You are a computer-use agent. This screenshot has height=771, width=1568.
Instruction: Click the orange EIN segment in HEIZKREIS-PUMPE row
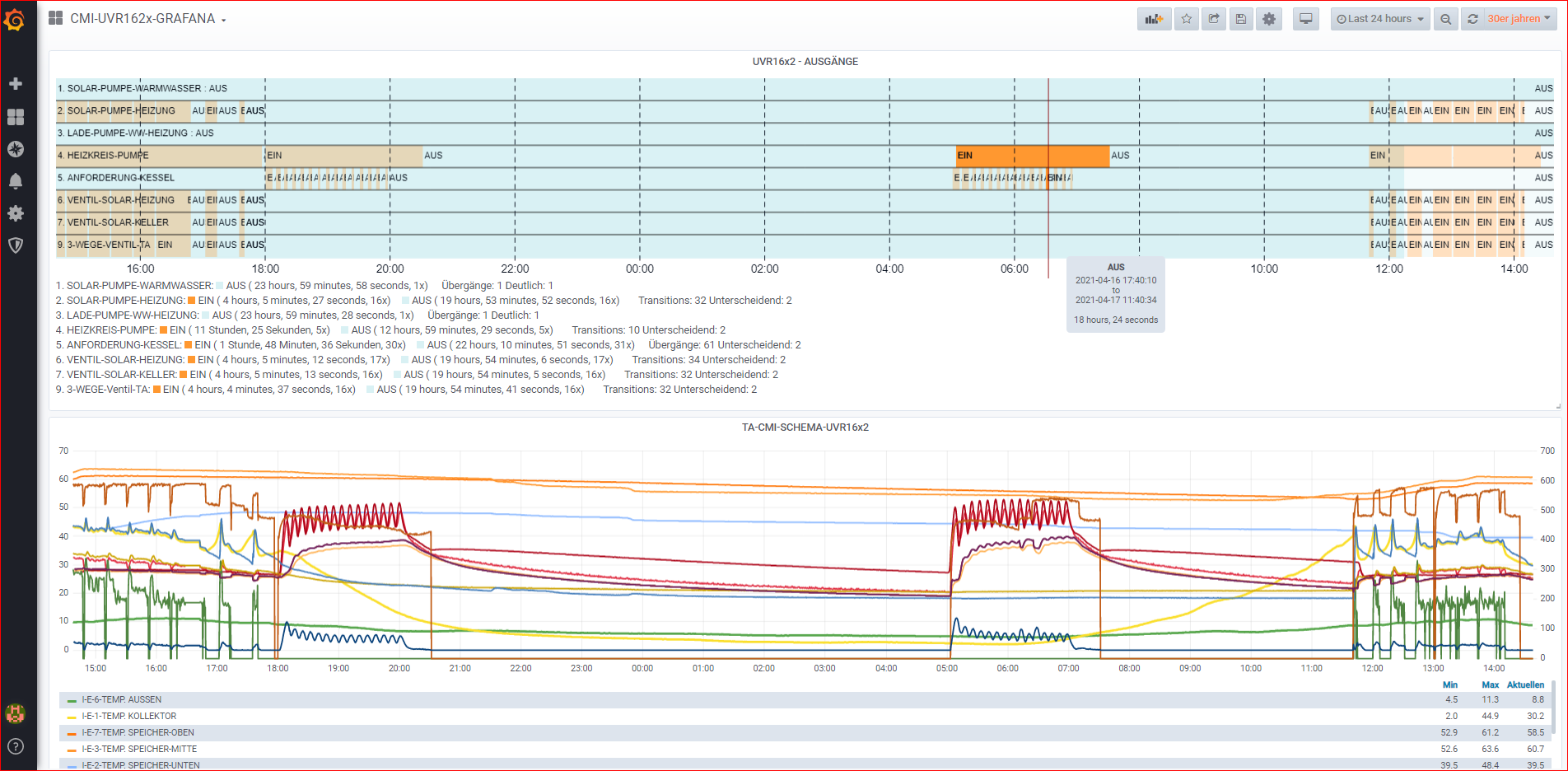1033,156
